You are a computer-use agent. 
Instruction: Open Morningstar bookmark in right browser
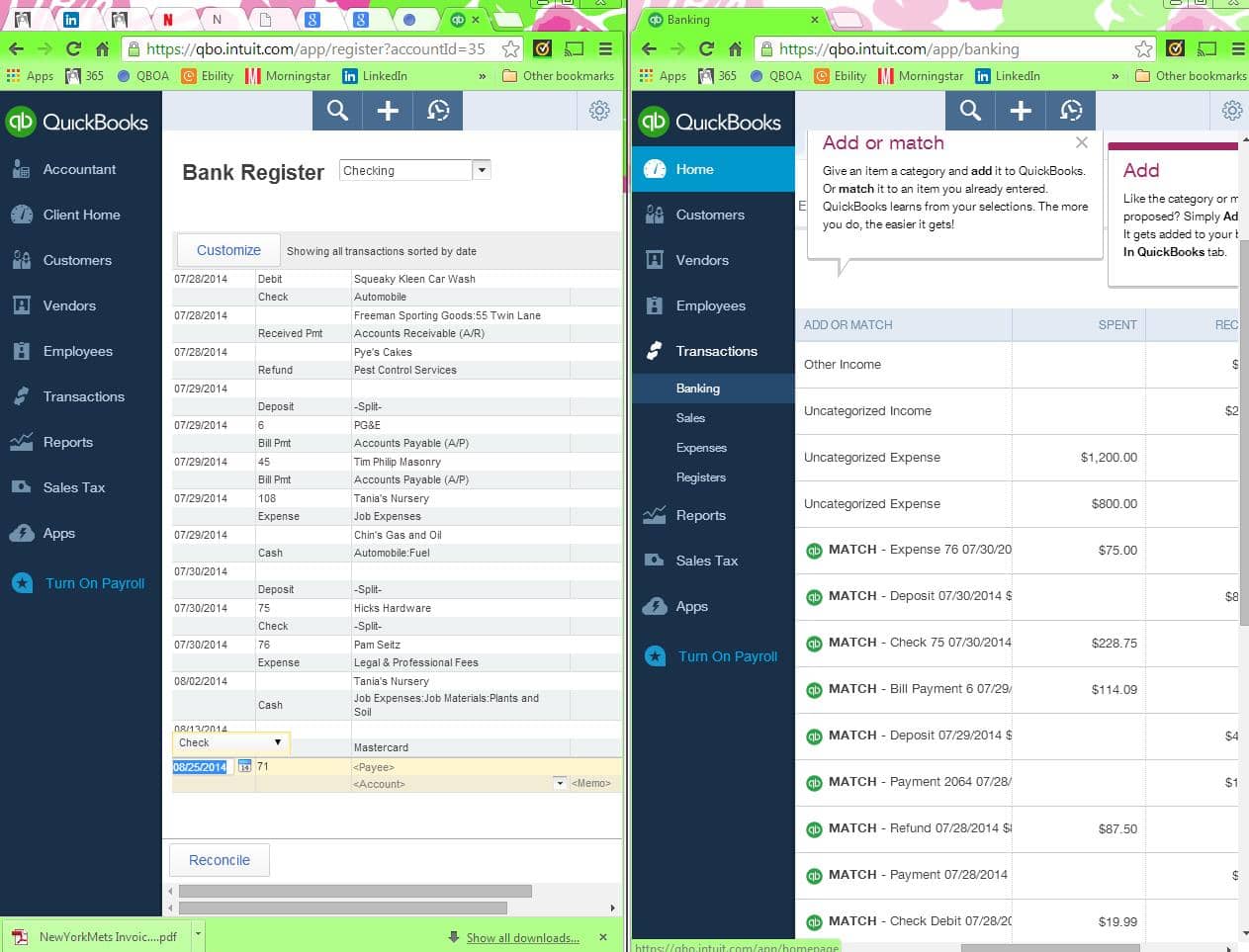pos(921,76)
